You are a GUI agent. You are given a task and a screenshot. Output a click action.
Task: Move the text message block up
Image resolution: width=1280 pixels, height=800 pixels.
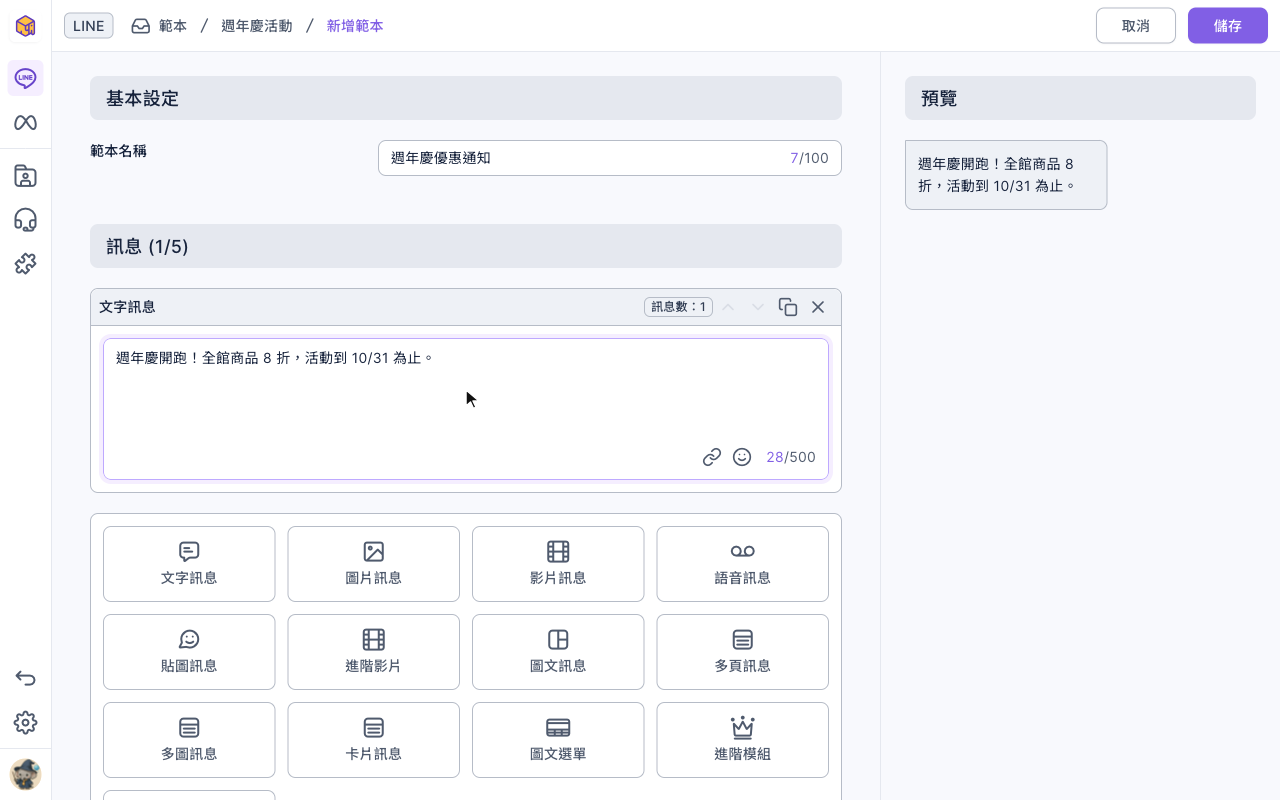pyautogui.click(x=728, y=307)
